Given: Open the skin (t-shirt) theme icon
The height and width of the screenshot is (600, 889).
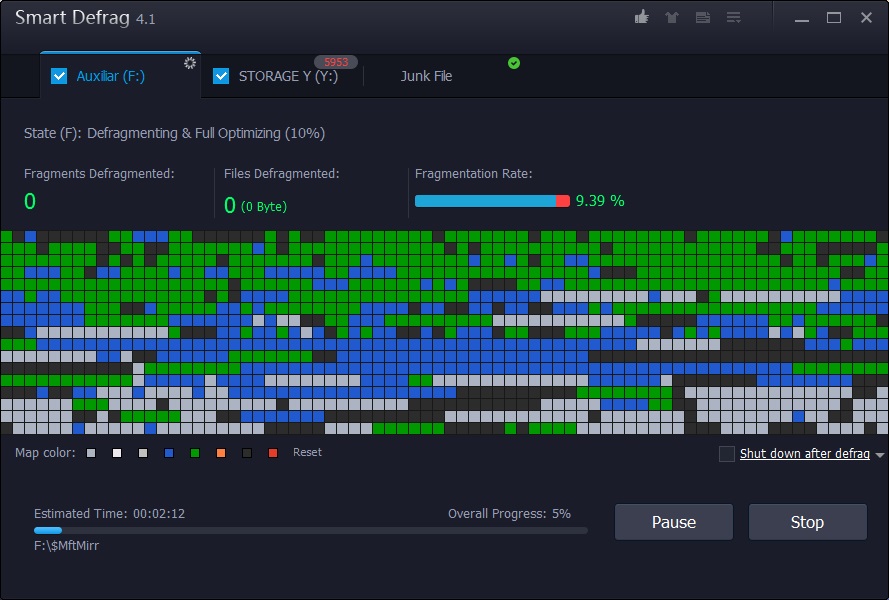Looking at the screenshot, I should click(672, 18).
